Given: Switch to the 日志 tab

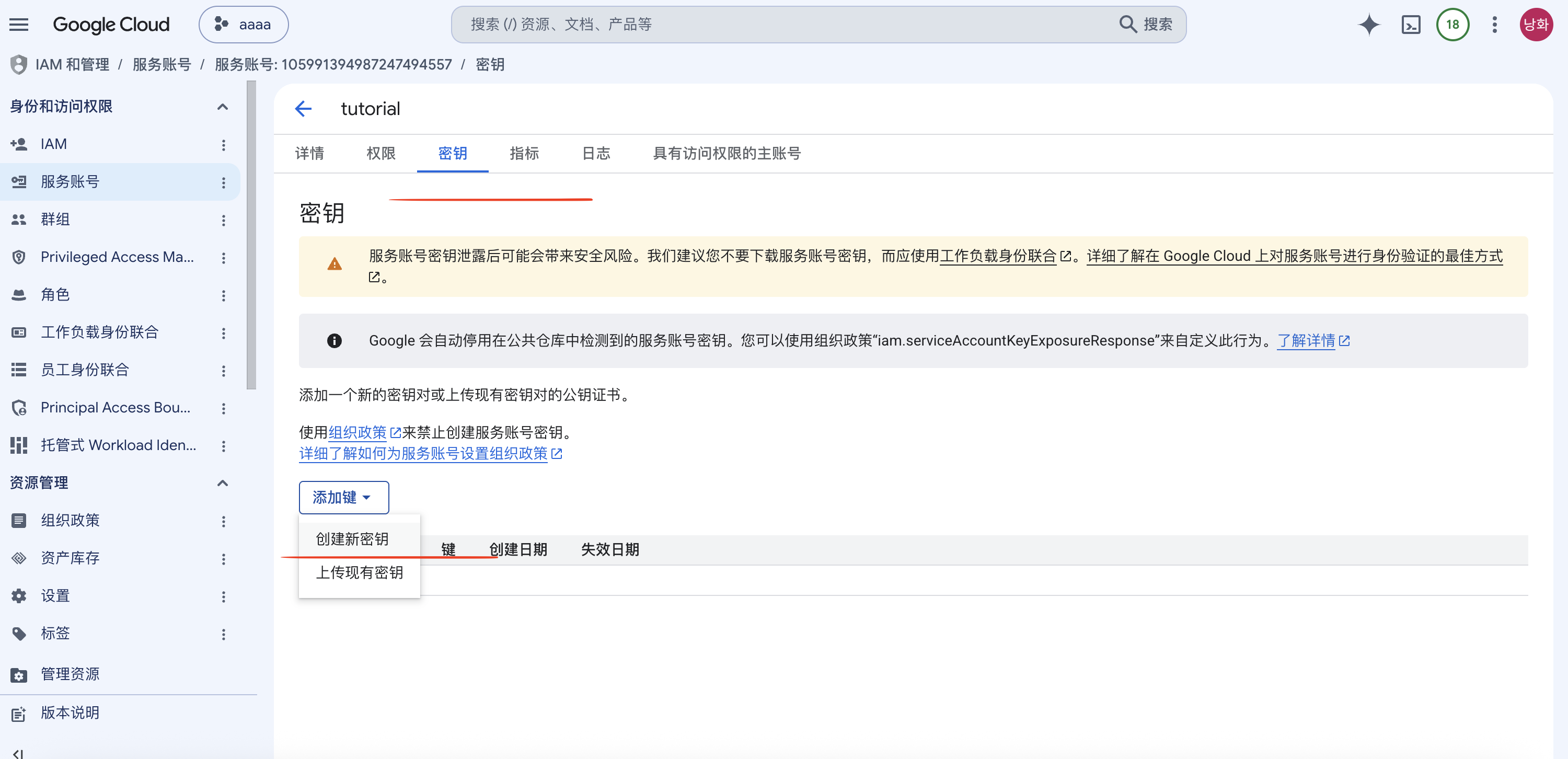Looking at the screenshot, I should (596, 153).
